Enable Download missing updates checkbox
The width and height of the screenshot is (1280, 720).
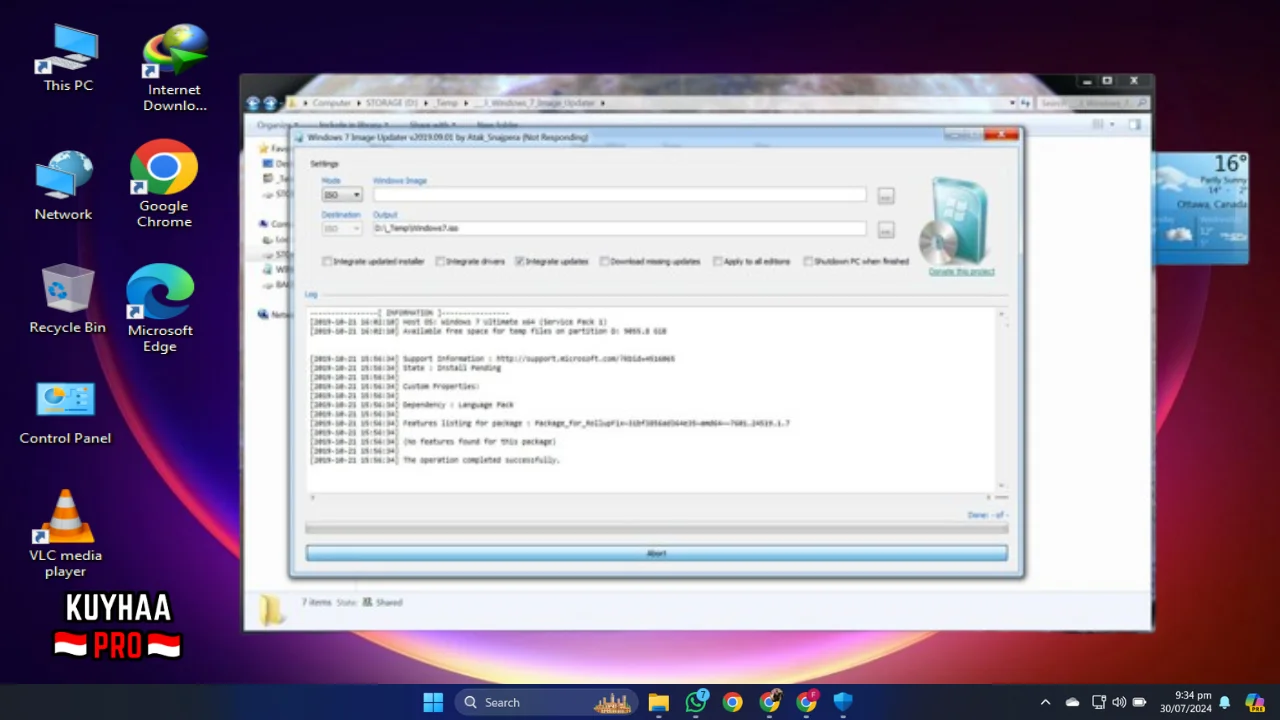[604, 261]
